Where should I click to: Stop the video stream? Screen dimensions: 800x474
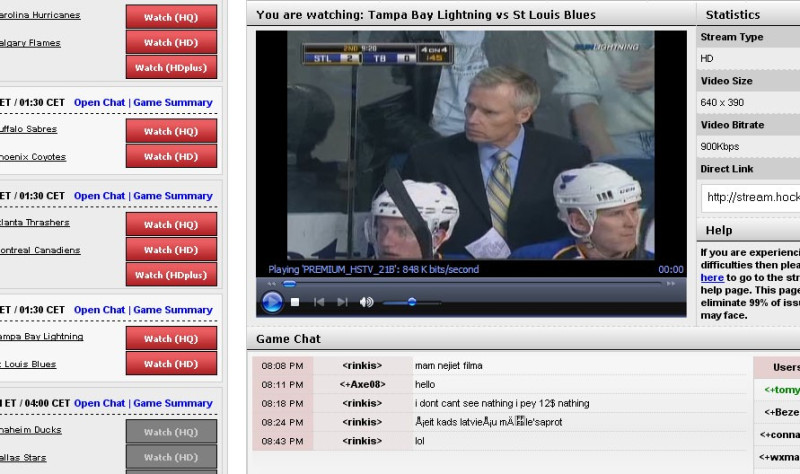[x=295, y=302]
